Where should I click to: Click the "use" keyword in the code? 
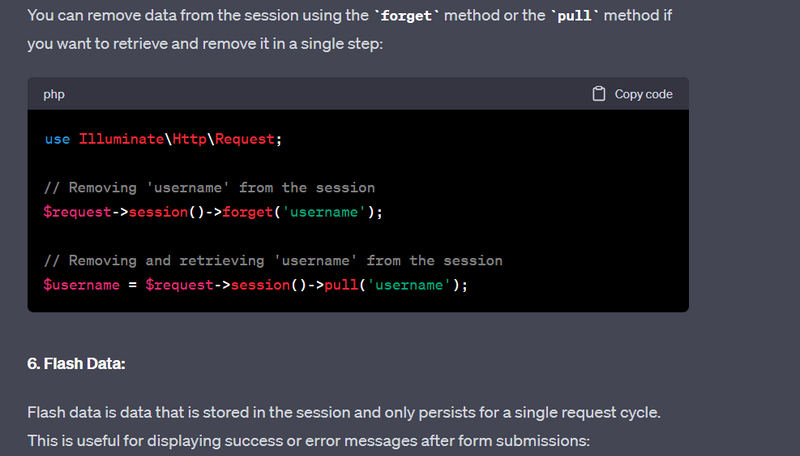point(57,139)
